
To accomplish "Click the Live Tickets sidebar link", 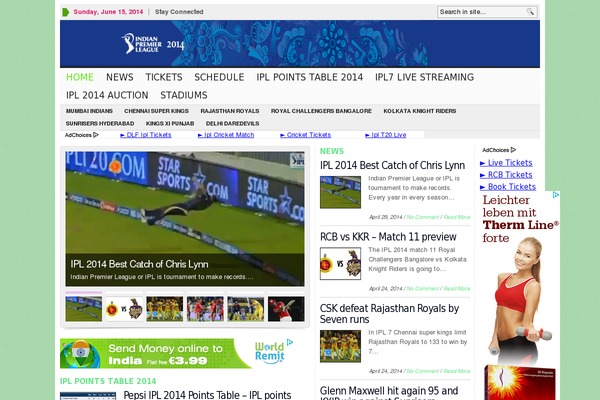I will click(506, 163).
